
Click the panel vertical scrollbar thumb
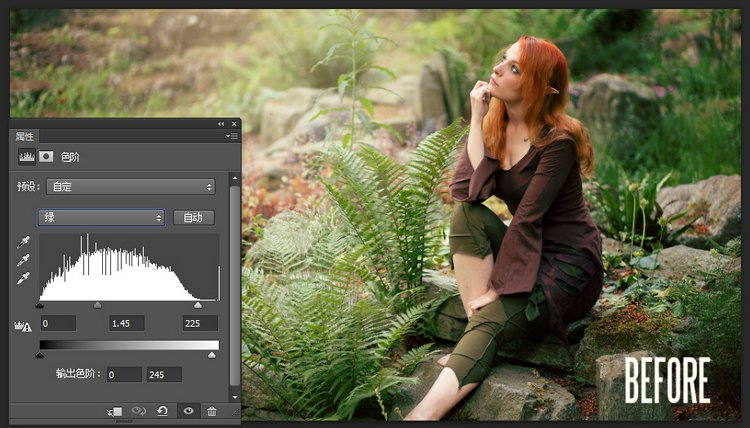[x=234, y=285]
